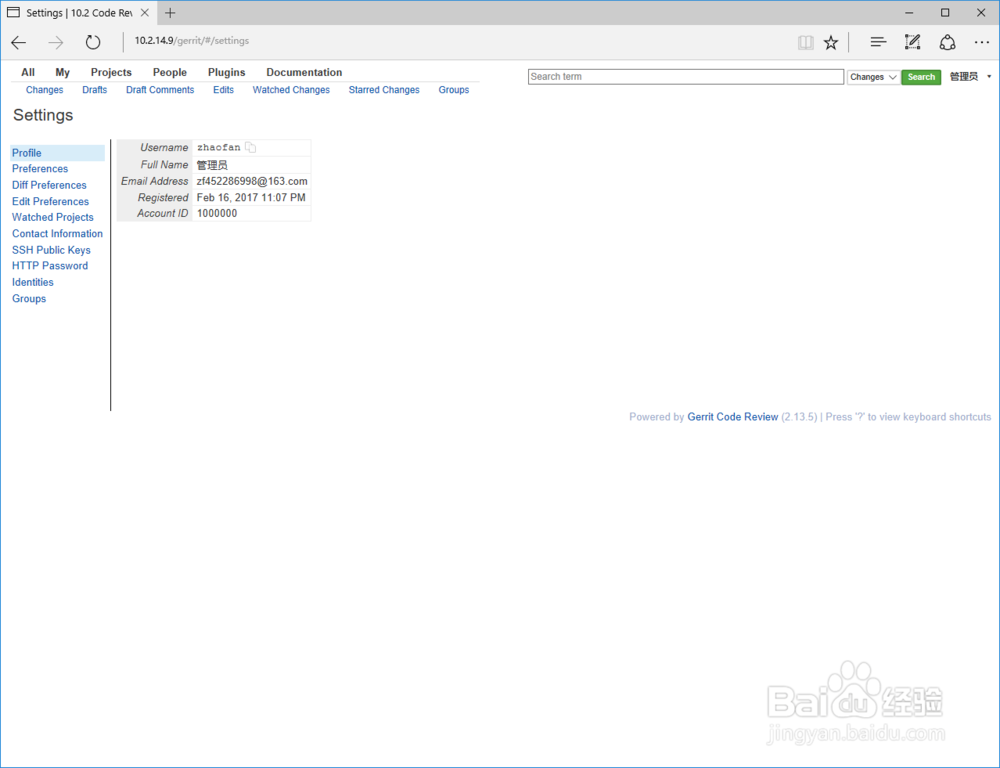Open Make a Web Note pen icon
The width and height of the screenshot is (1000, 768).
(913, 42)
